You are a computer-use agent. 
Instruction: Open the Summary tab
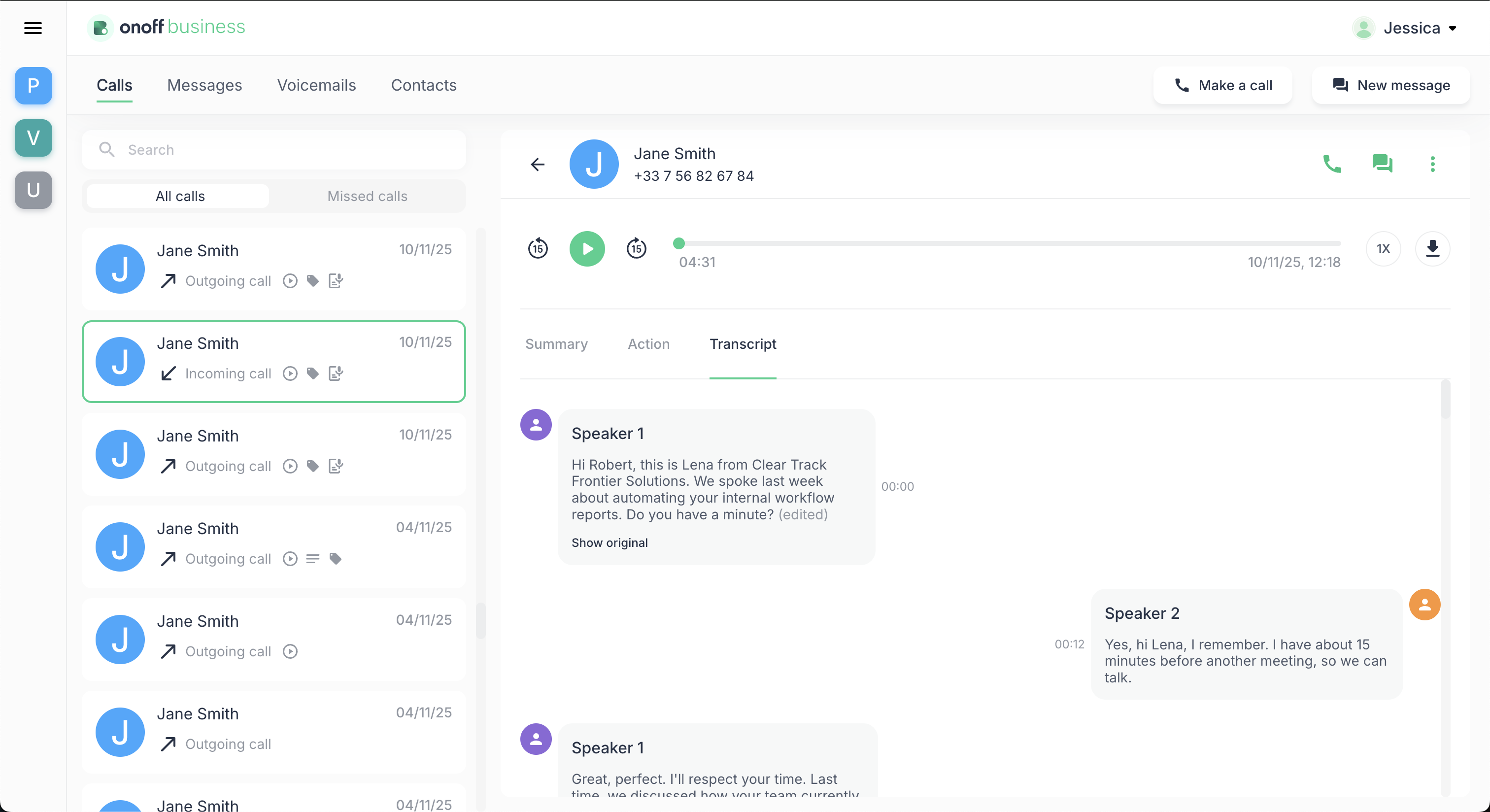tap(556, 344)
